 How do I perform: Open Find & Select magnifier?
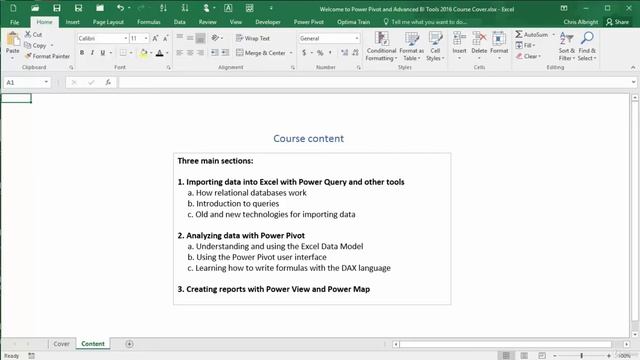587,47
